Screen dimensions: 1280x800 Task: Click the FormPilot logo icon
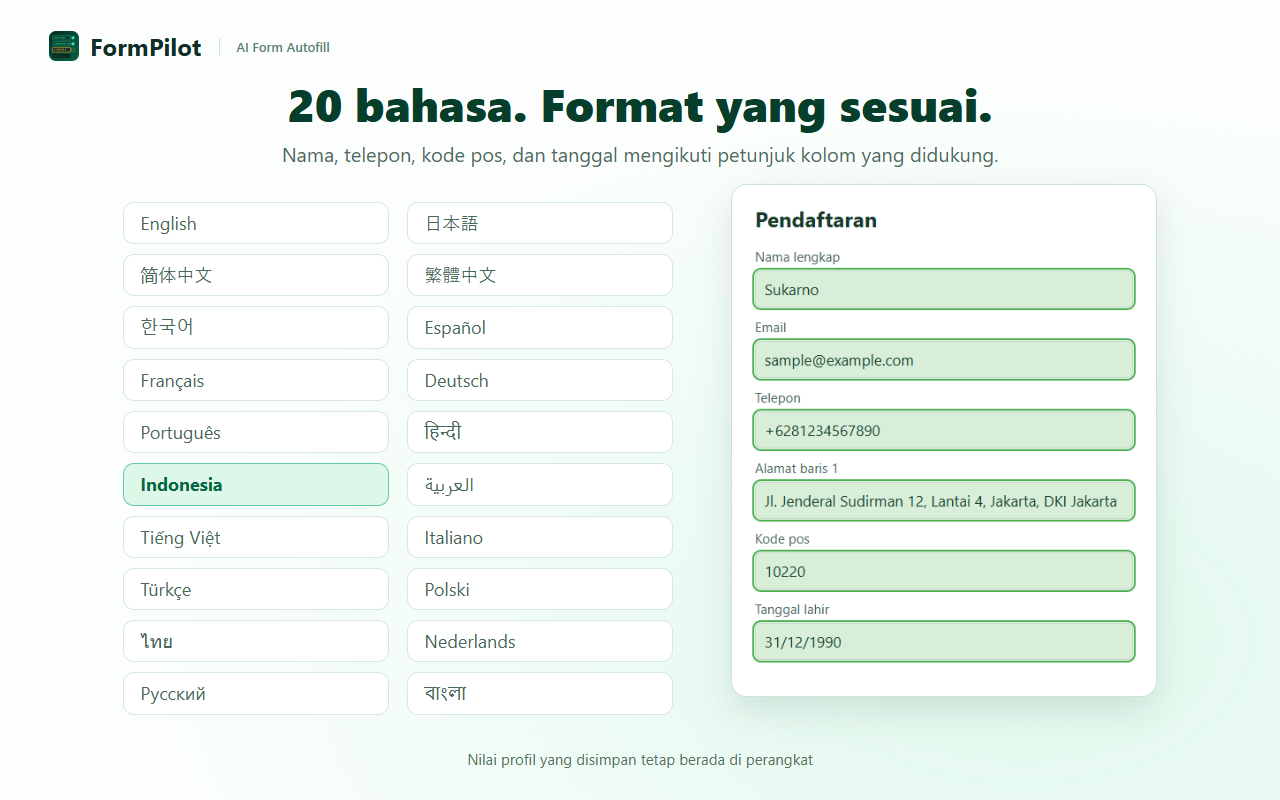click(64, 46)
